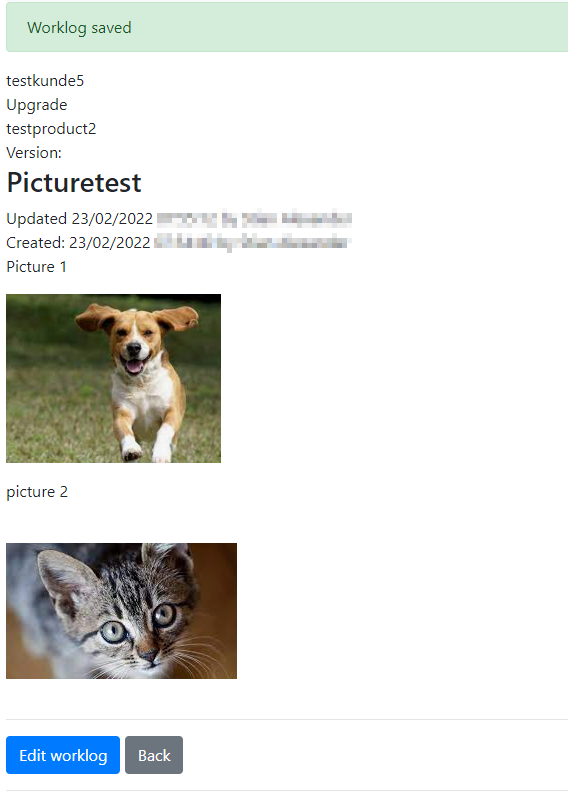Click the Version: label

click(34, 153)
